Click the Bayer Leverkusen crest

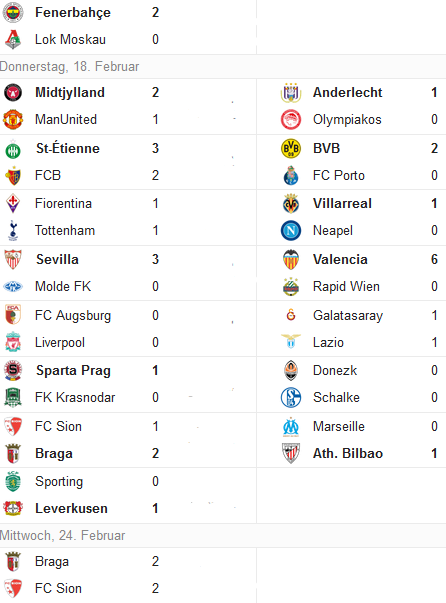coord(13,508)
